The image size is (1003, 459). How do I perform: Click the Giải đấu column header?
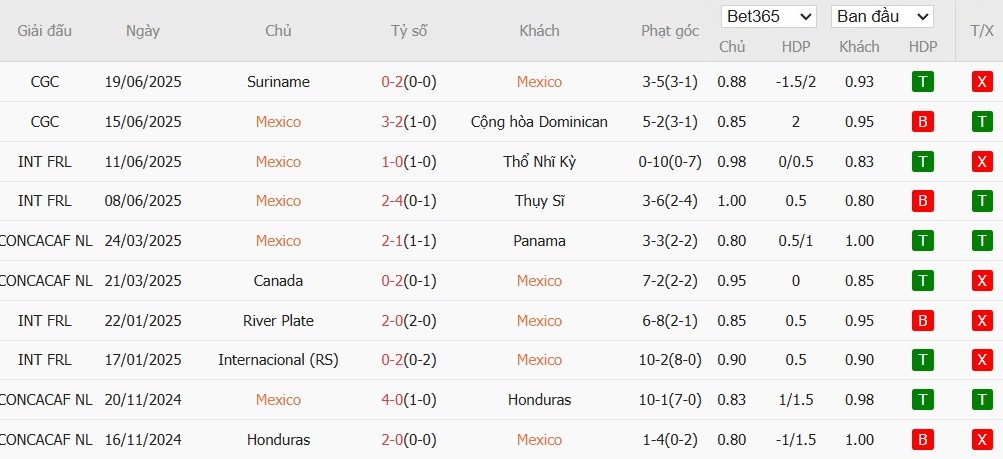pos(45,31)
